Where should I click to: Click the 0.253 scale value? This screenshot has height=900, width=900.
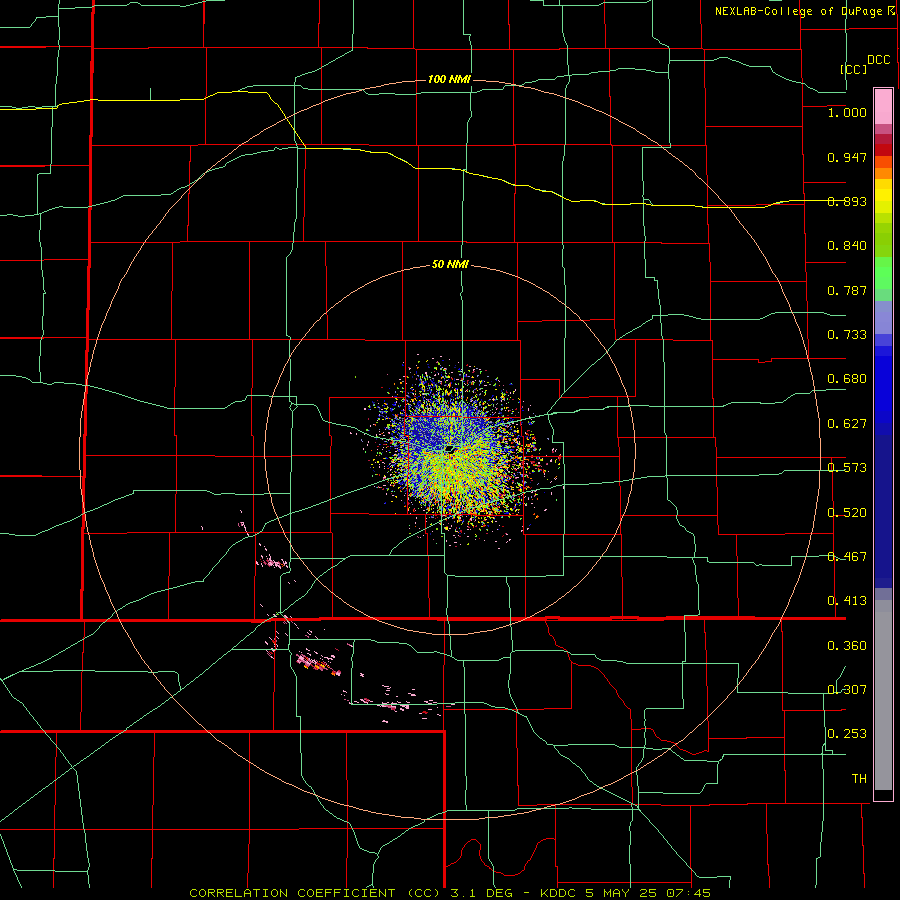coord(847,734)
